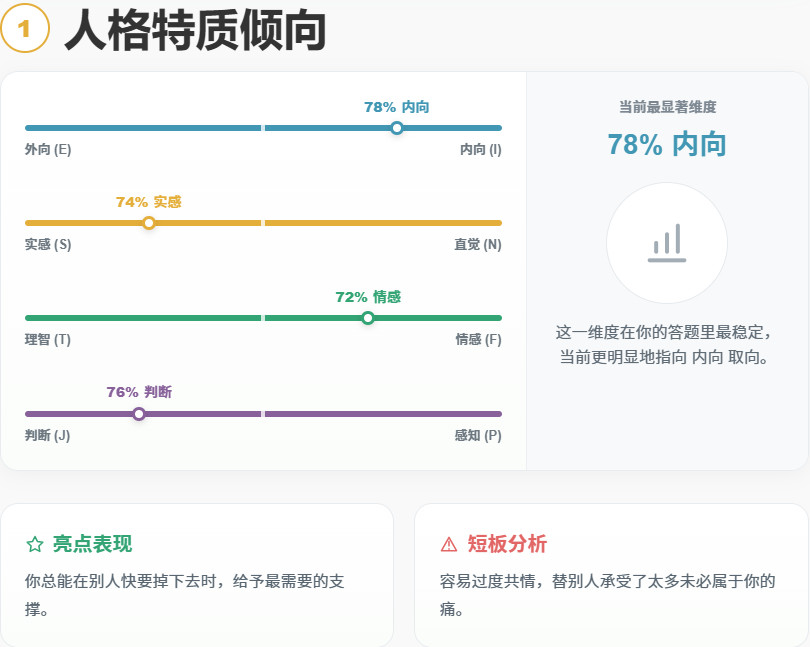Click the 72% 情感 slider marker

pyautogui.click(x=367, y=317)
